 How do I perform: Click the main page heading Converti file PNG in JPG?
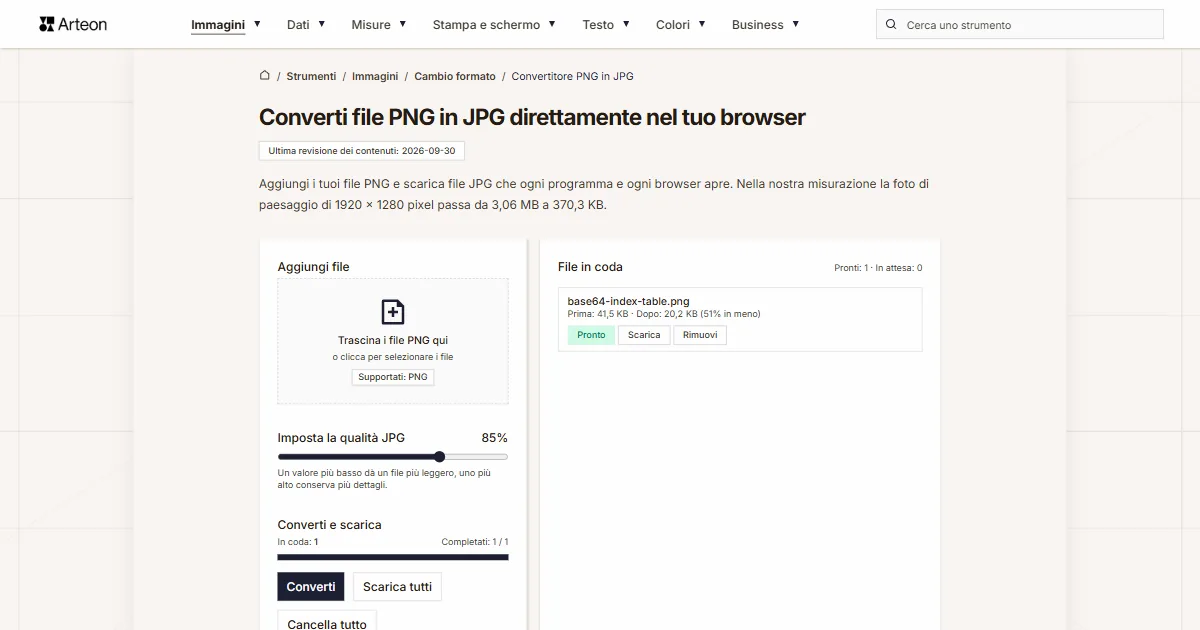pyautogui.click(x=532, y=117)
